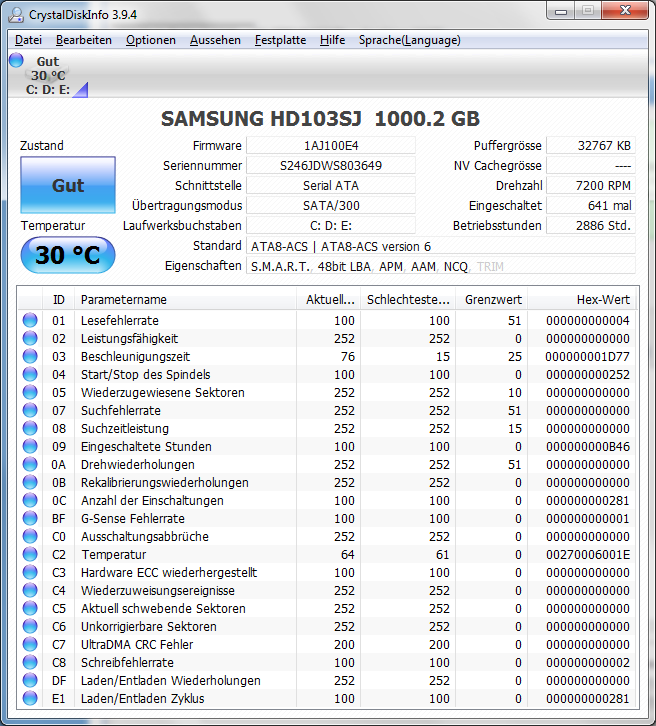656x726 pixels.
Task: Click the status orb for Laden/Entladen Zyklus
Action: (x=30, y=698)
